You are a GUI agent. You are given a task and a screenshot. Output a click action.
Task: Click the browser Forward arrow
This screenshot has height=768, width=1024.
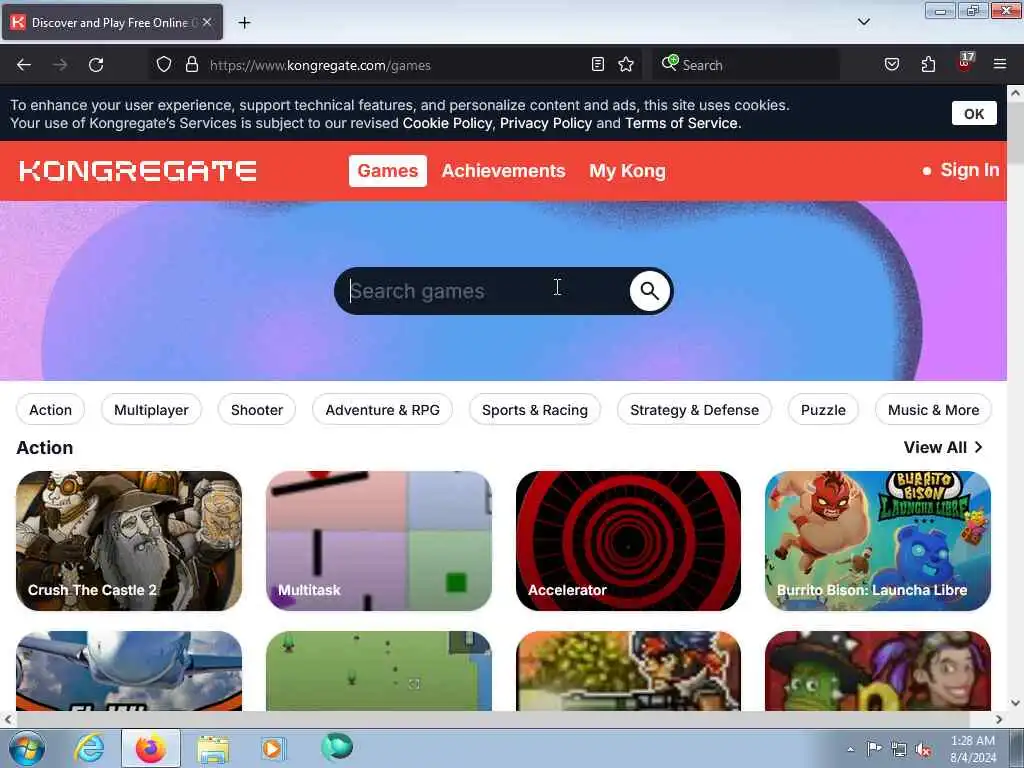(x=60, y=65)
